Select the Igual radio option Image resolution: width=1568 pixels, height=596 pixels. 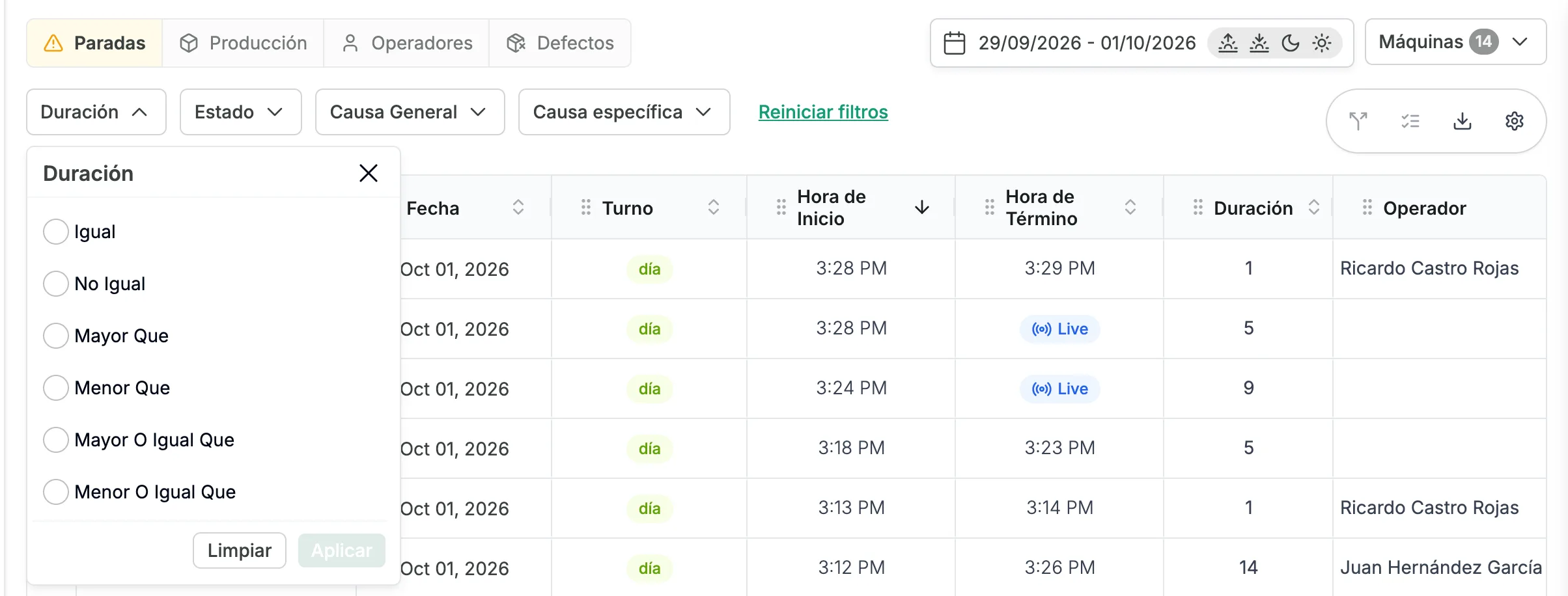(x=56, y=232)
